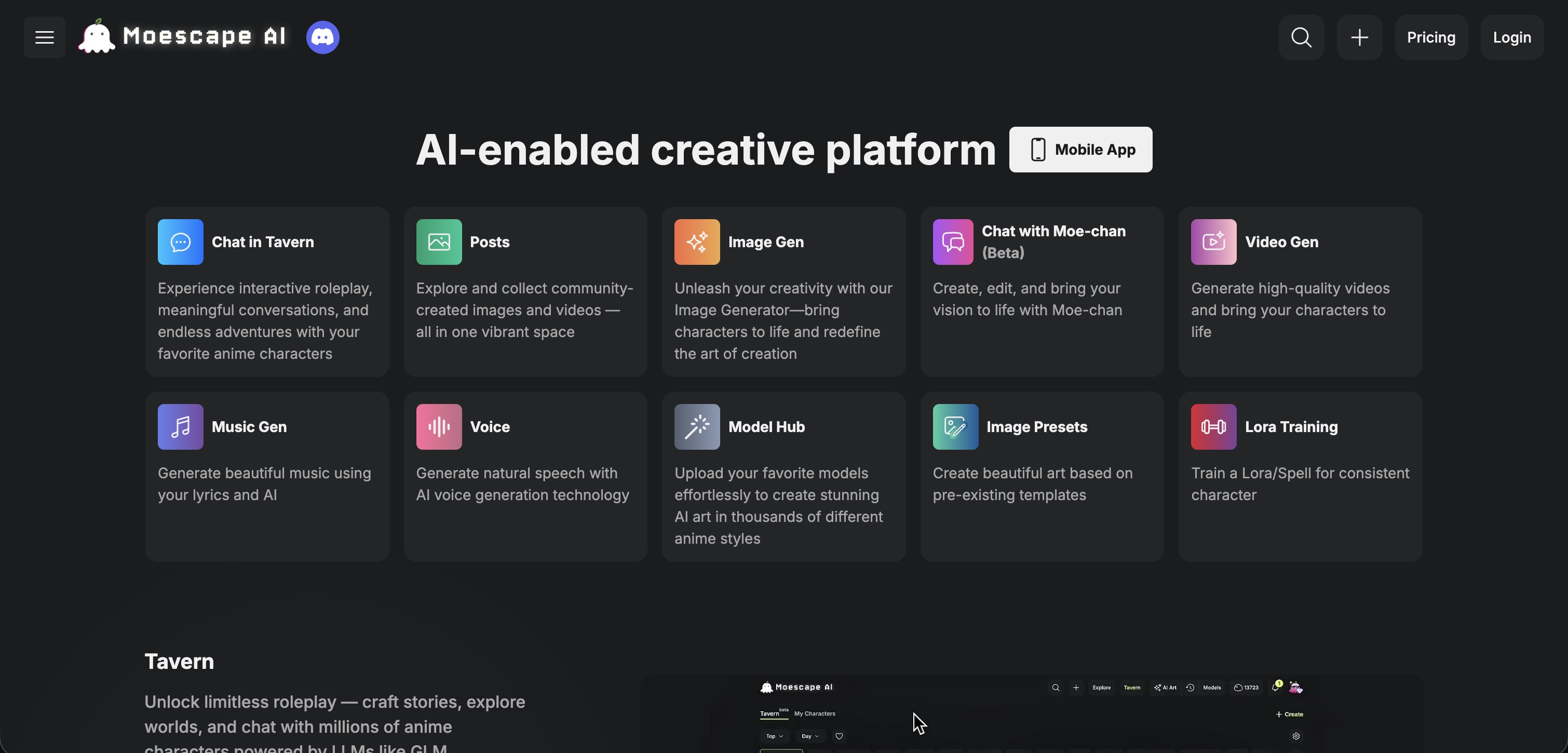Click the Music Gen note icon
Image resolution: width=1568 pixels, height=753 pixels.
tap(180, 427)
